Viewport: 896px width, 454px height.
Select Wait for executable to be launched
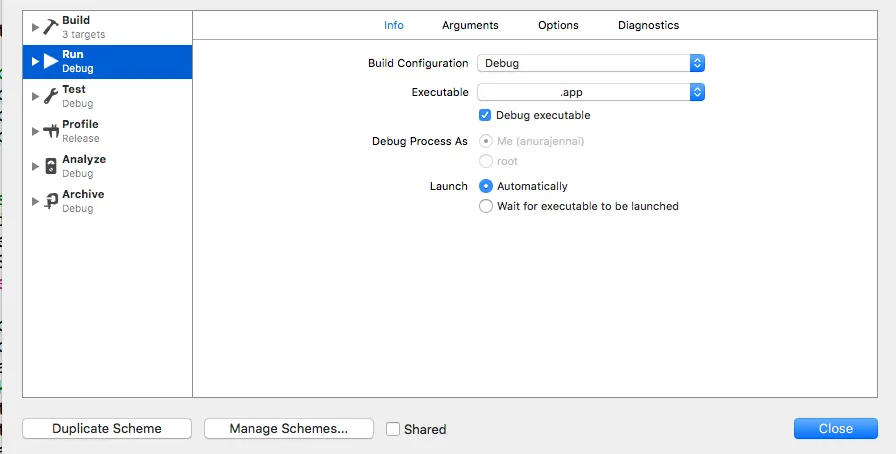(x=486, y=206)
